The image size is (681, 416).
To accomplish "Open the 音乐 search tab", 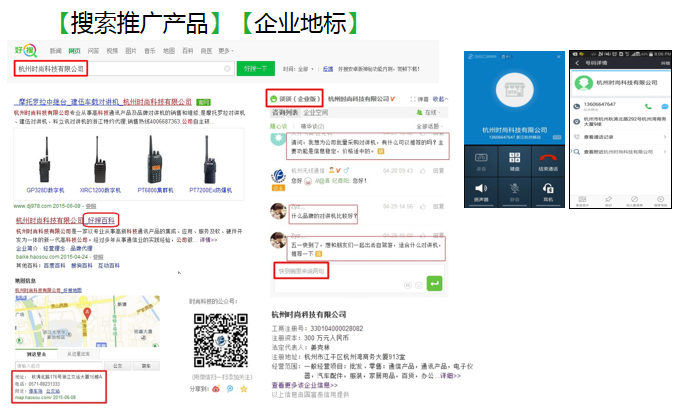I will pyautogui.click(x=150, y=51).
